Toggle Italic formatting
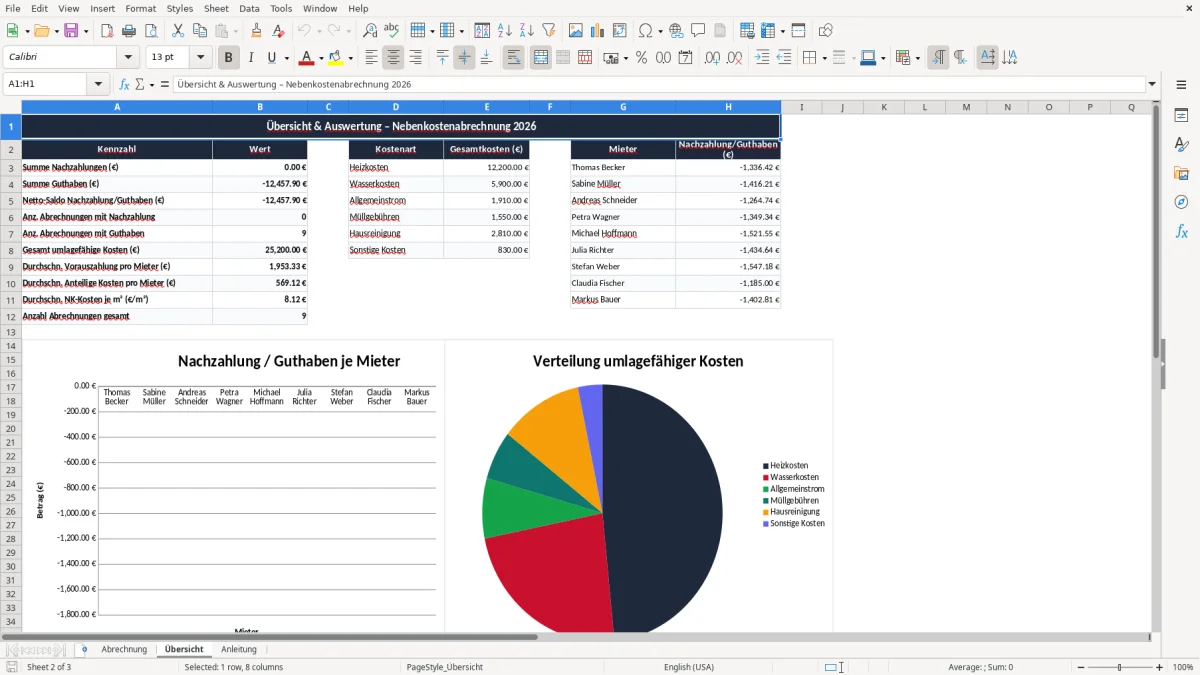Screen dimensions: 1200x675 [251, 58]
